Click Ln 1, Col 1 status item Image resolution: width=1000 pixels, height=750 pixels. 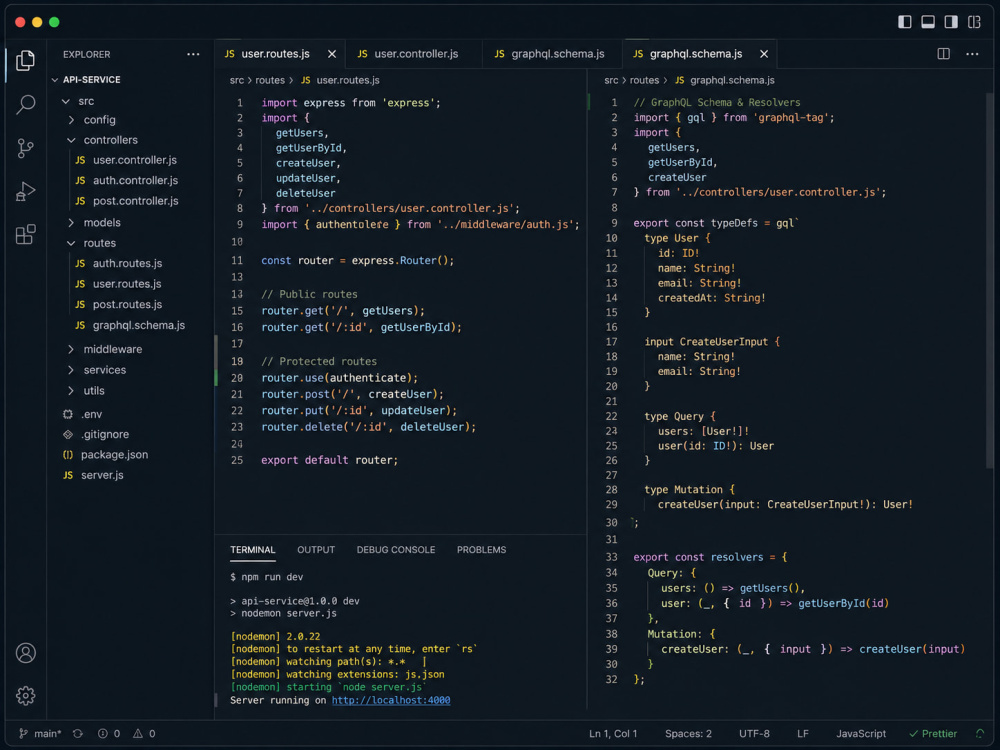click(613, 733)
